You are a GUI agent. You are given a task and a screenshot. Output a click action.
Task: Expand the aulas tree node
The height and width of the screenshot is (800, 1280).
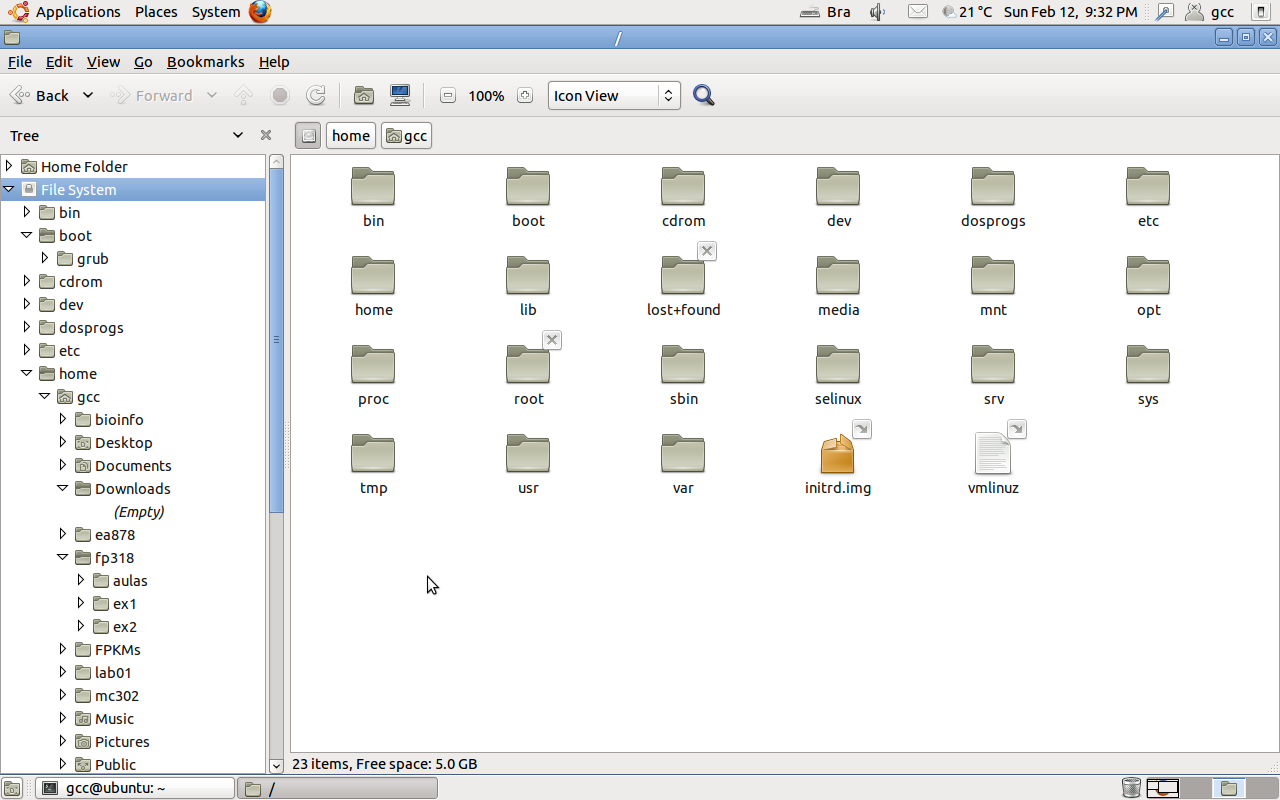[81, 580]
